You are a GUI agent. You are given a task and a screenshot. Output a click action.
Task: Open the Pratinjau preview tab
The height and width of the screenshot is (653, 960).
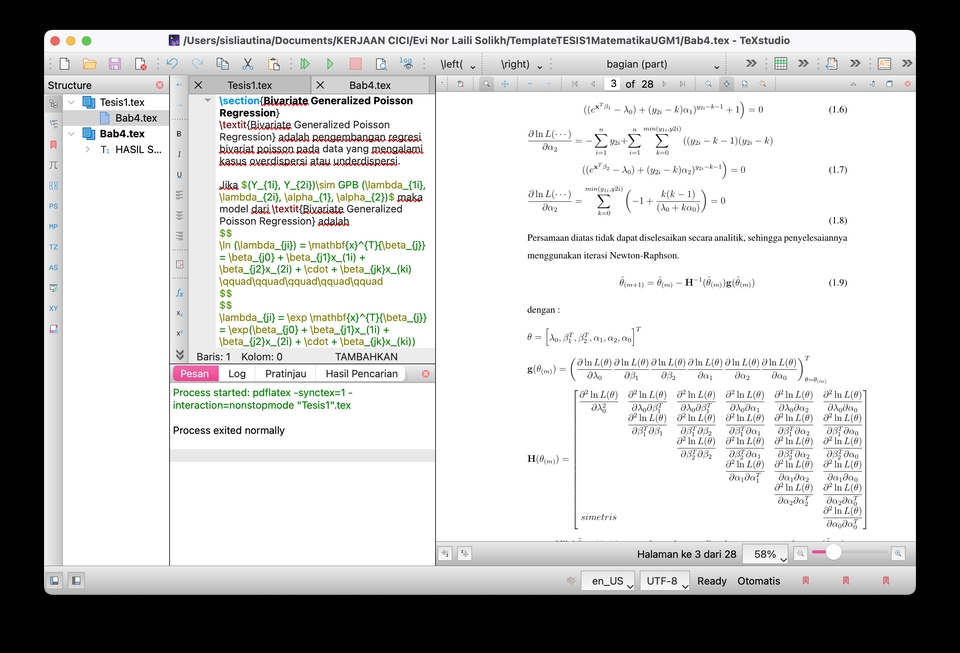285,373
